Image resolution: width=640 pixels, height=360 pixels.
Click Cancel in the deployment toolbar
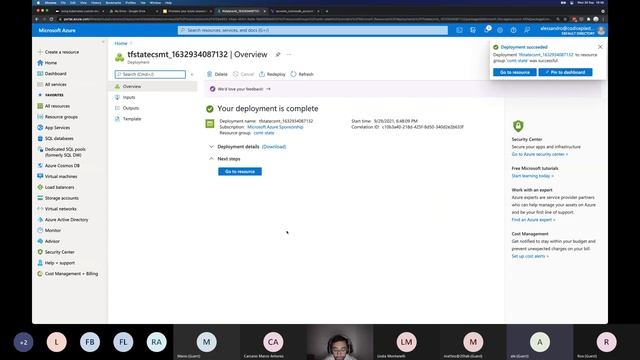243,74
